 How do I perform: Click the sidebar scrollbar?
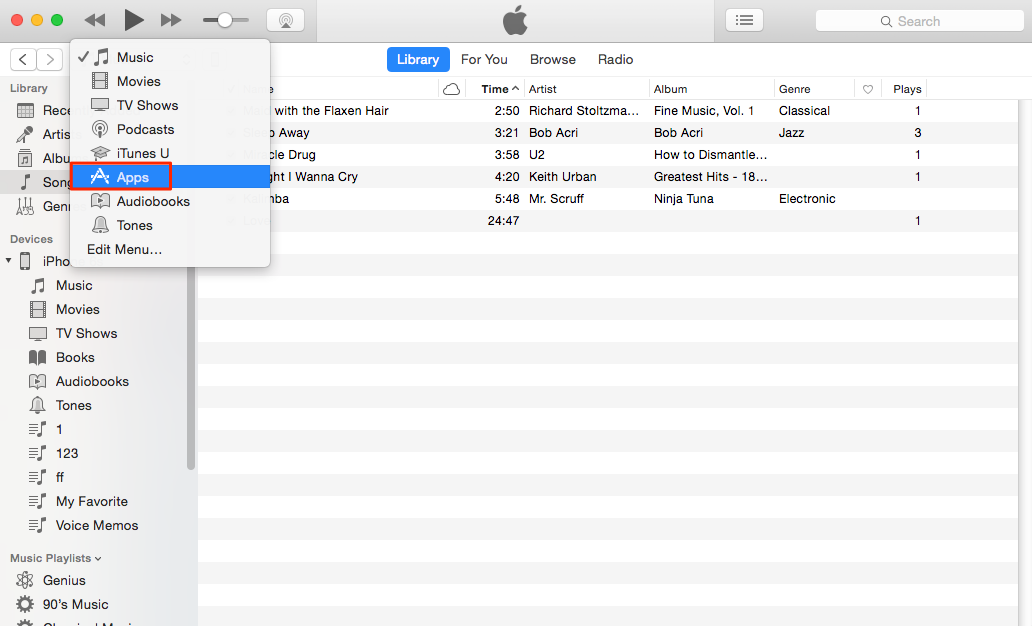click(x=191, y=369)
